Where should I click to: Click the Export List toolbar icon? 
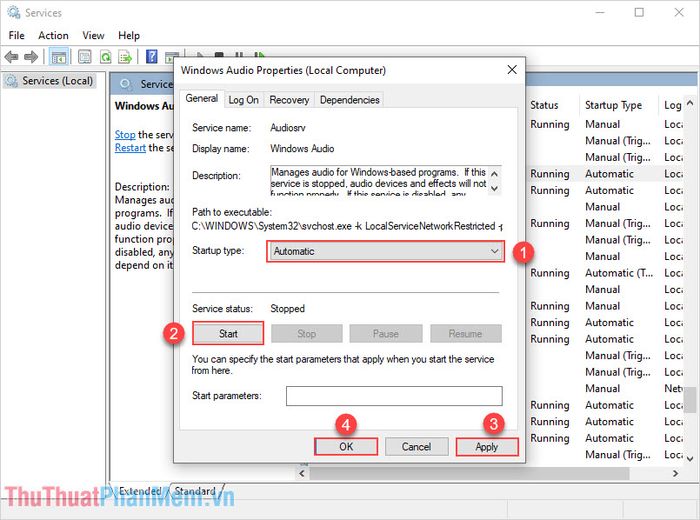[125, 57]
